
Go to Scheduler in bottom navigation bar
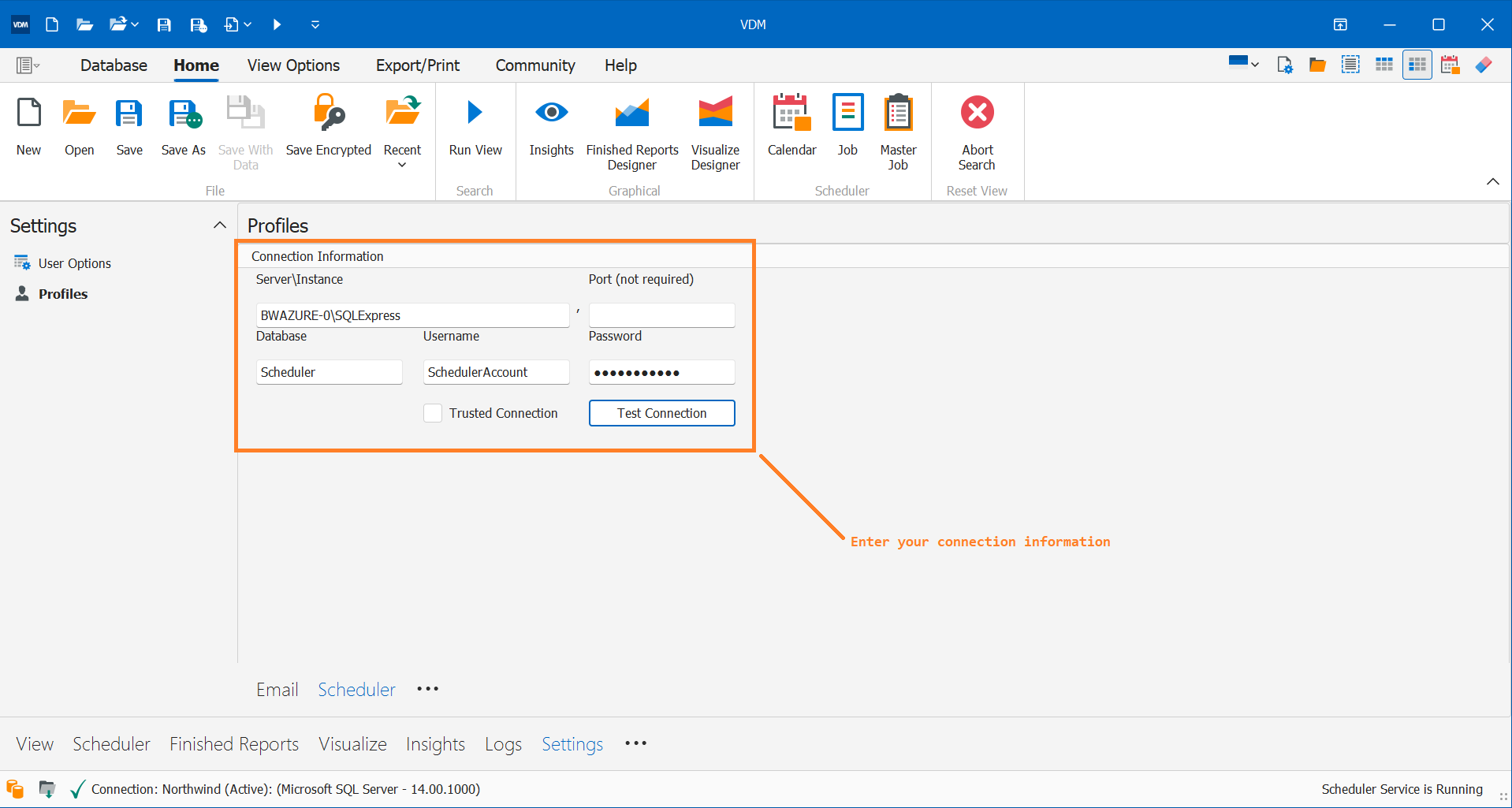click(x=111, y=744)
